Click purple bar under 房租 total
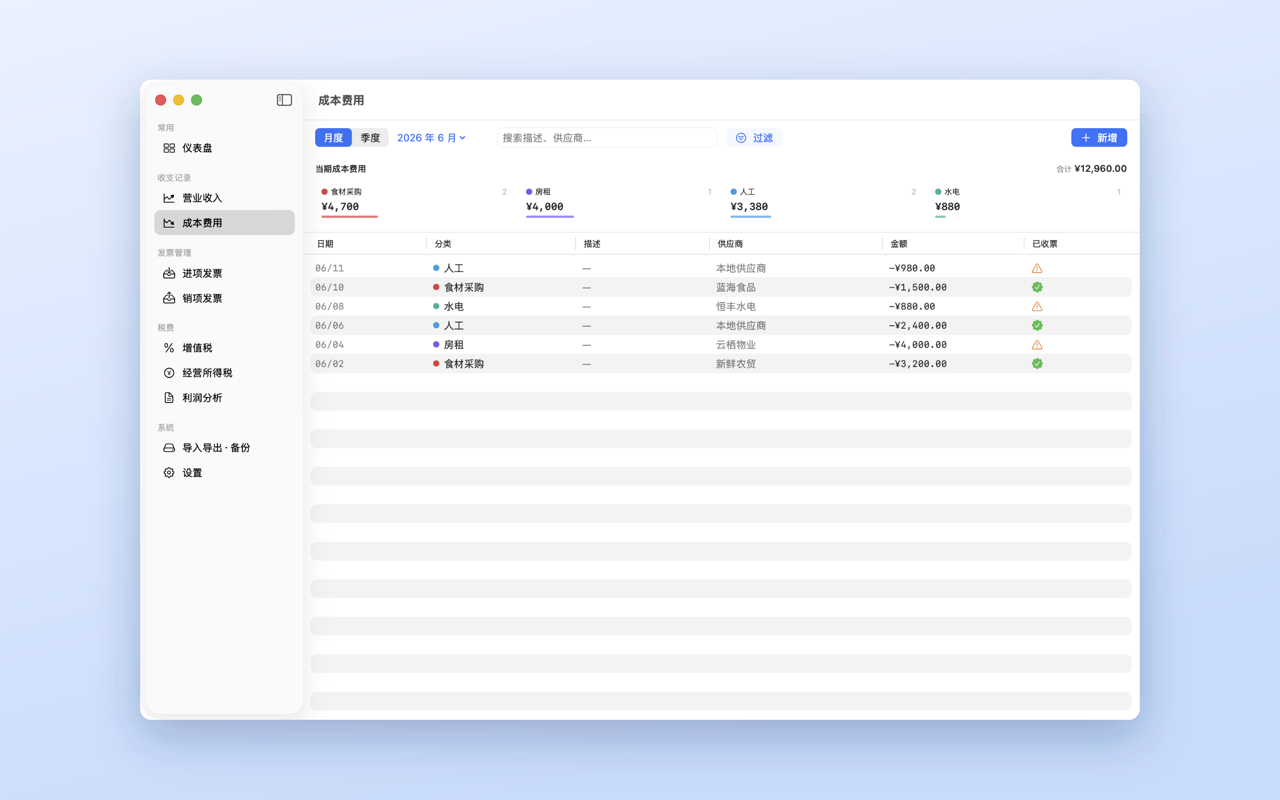The height and width of the screenshot is (800, 1280). click(x=550, y=216)
